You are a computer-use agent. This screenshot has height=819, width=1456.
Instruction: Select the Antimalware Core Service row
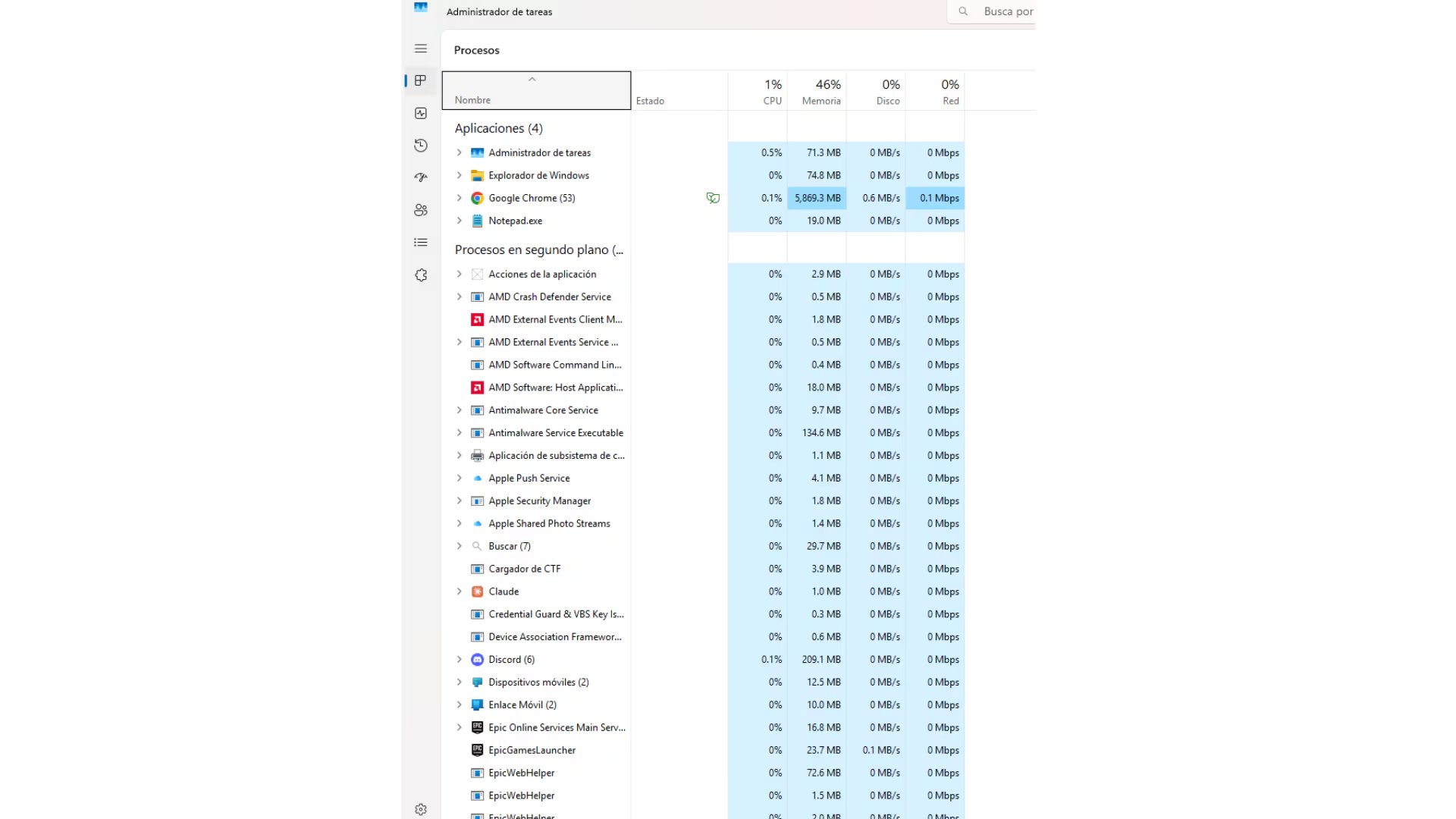point(703,410)
